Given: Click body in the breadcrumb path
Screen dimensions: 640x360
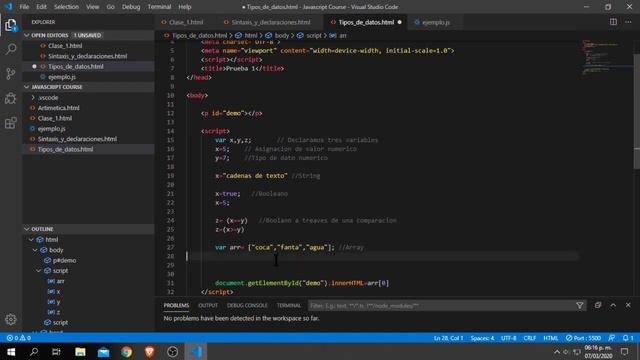Looking at the screenshot, I should point(282,36).
